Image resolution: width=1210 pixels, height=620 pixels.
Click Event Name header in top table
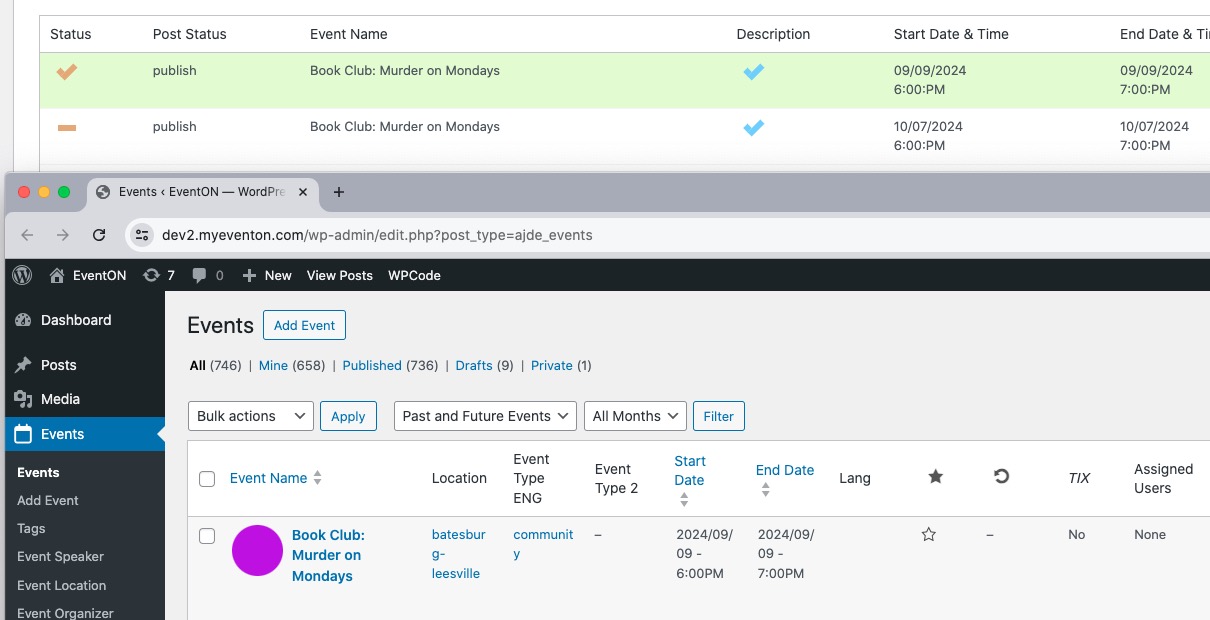(x=349, y=34)
